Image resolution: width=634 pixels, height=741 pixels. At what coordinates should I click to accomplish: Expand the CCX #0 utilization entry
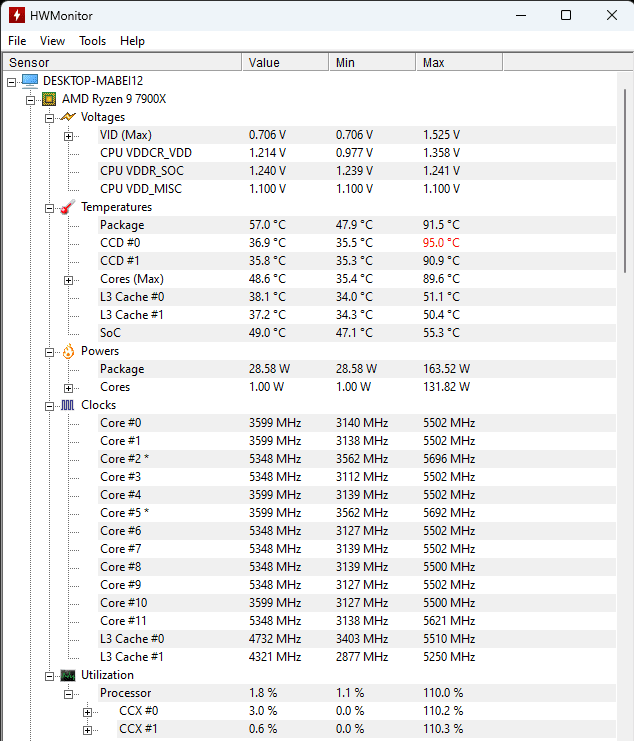tap(87, 712)
